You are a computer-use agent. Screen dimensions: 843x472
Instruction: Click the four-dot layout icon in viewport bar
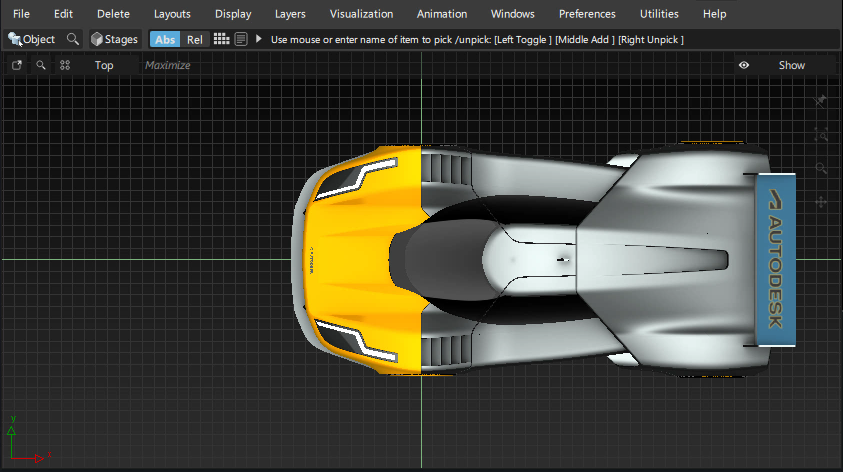[x=65, y=65]
